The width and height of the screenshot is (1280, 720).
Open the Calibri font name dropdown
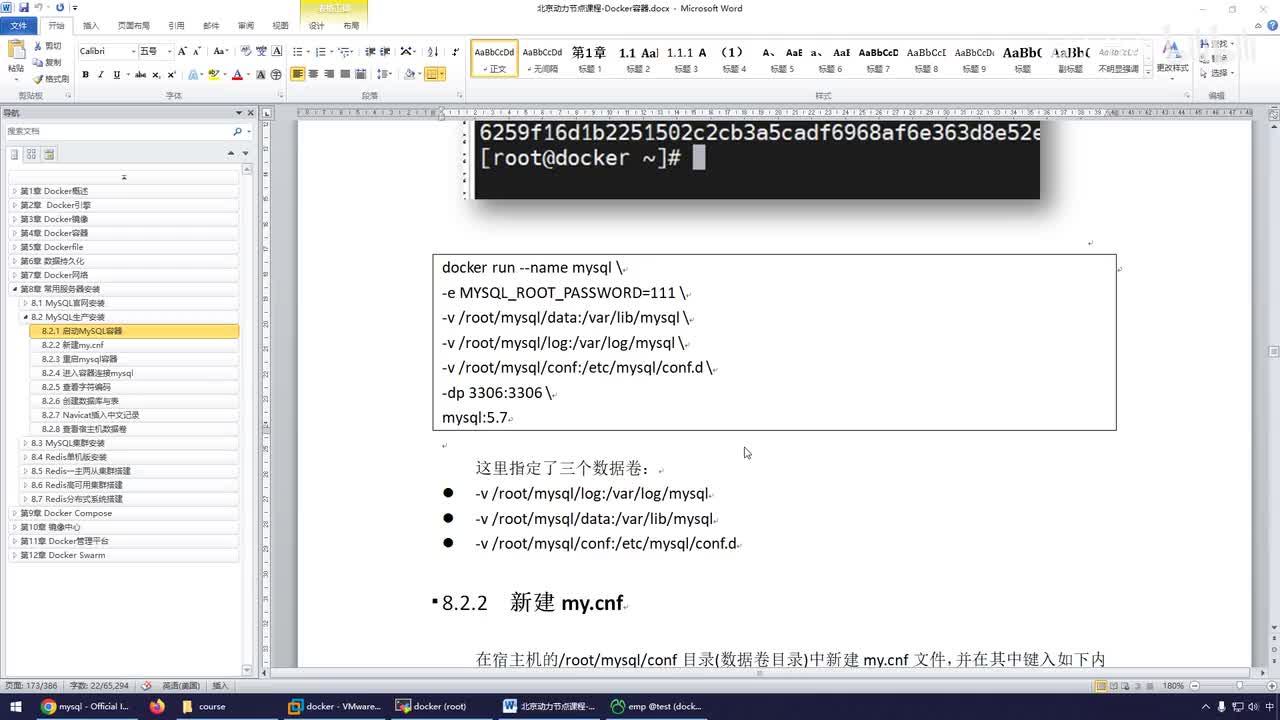tap(132, 51)
